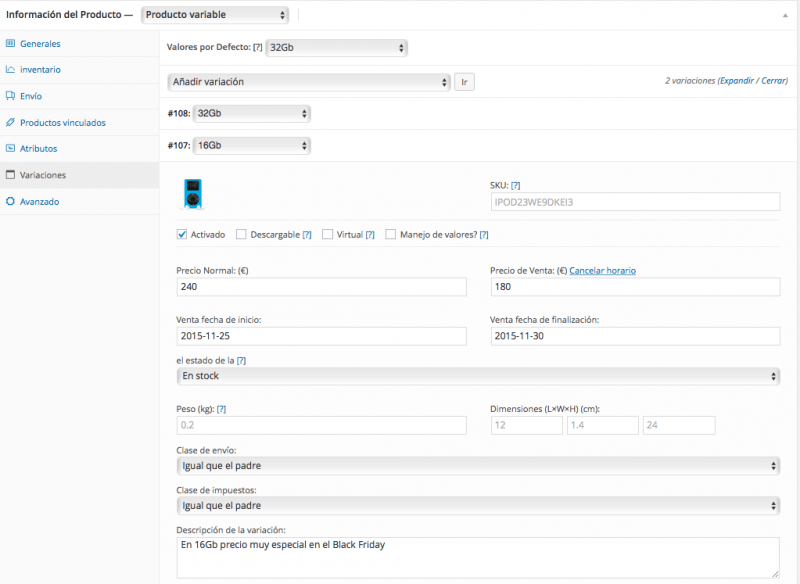
Task: Click the width dimension field showing 1.4
Action: point(603,425)
